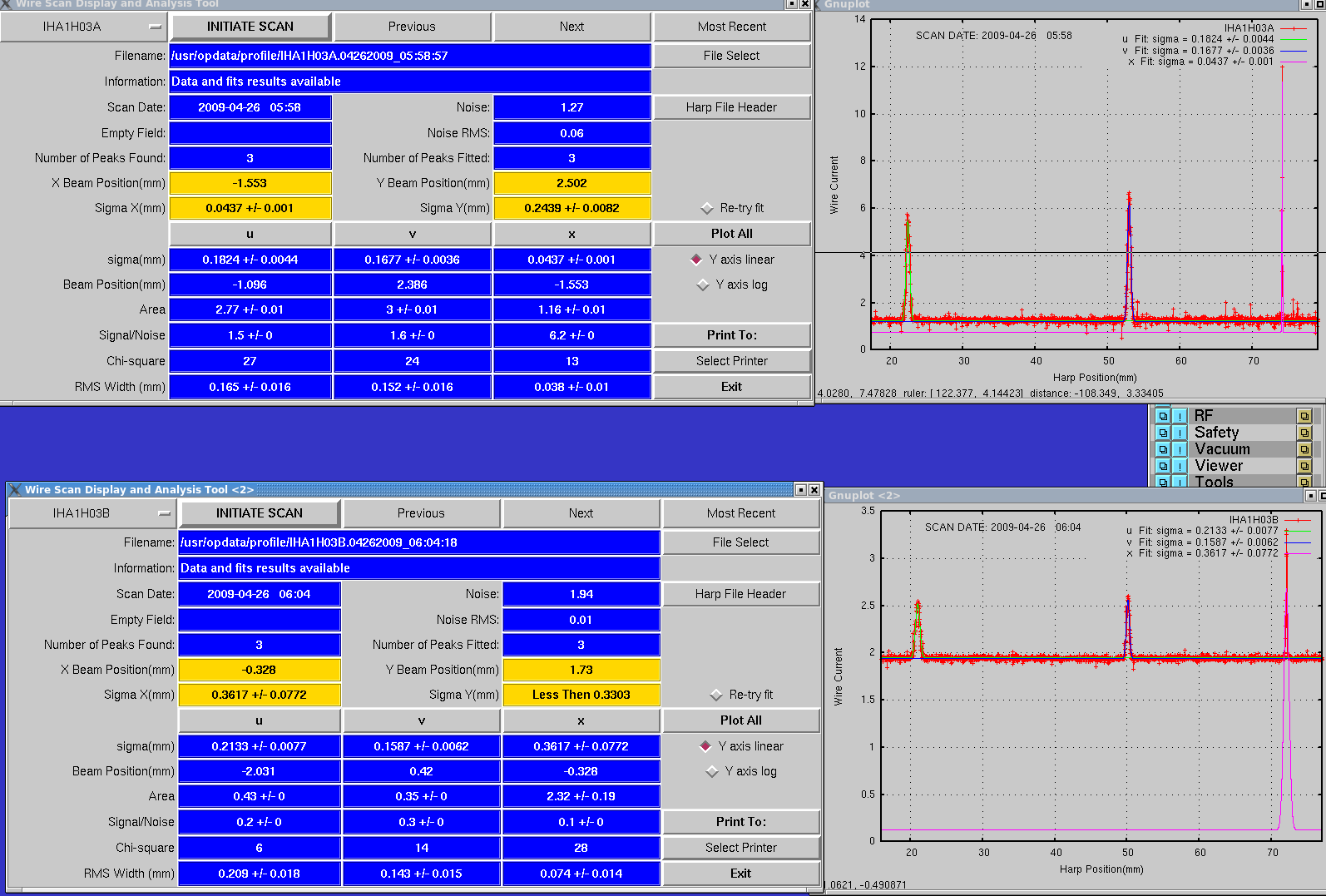This screenshot has width=1326, height=896.
Task: Click File Select in IHA1H03A window
Action: (x=732, y=56)
